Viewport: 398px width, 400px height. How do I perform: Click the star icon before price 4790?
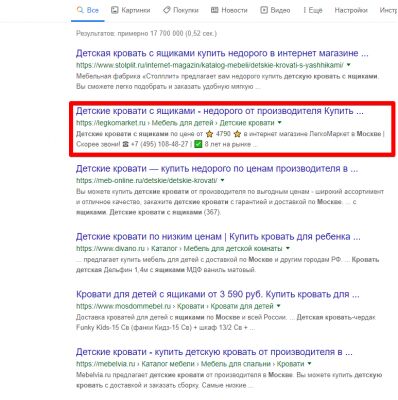click(209, 134)
